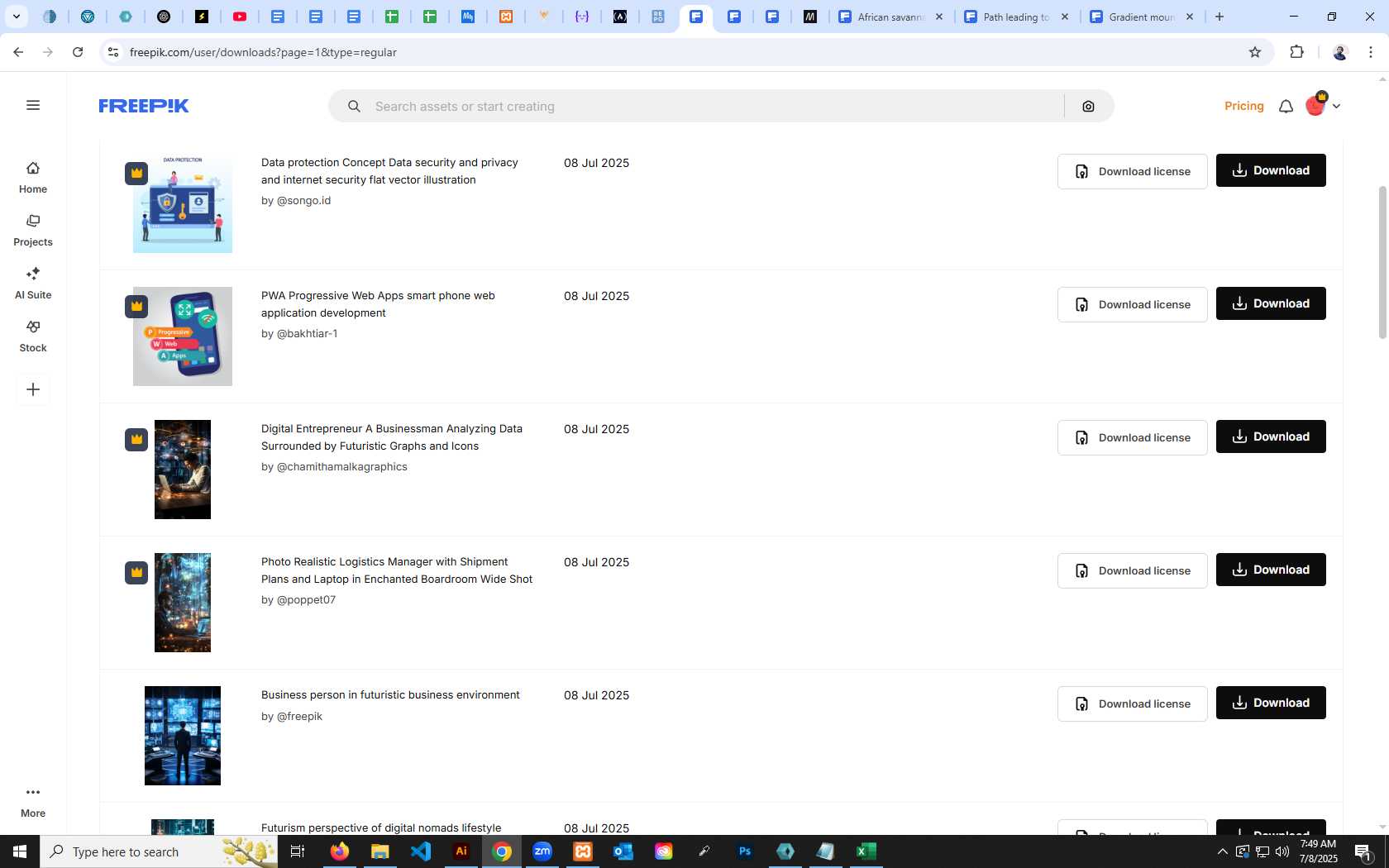The width and height of the screenshot is (1389, 868).
Task: Download the Business person futuristic image
Action: pyautogui.click(x=1271, y=703)
